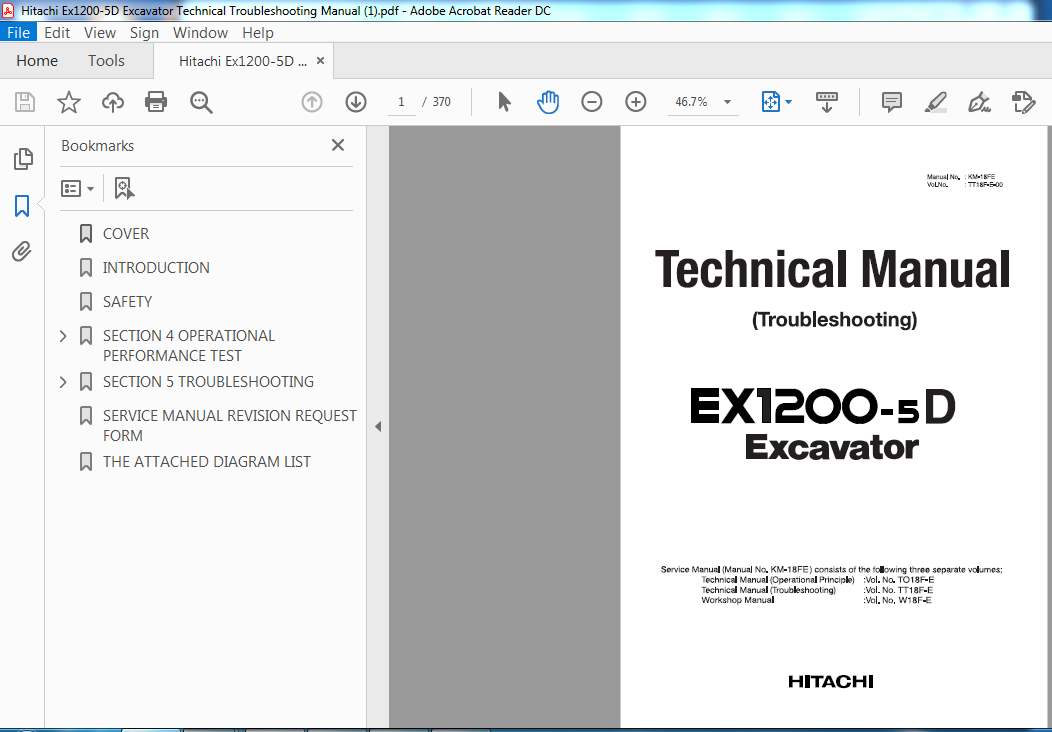Zoom out with the minus icon
This screenshot has height=732, width=1052.
pyautogui.click(x=592, y=102)
